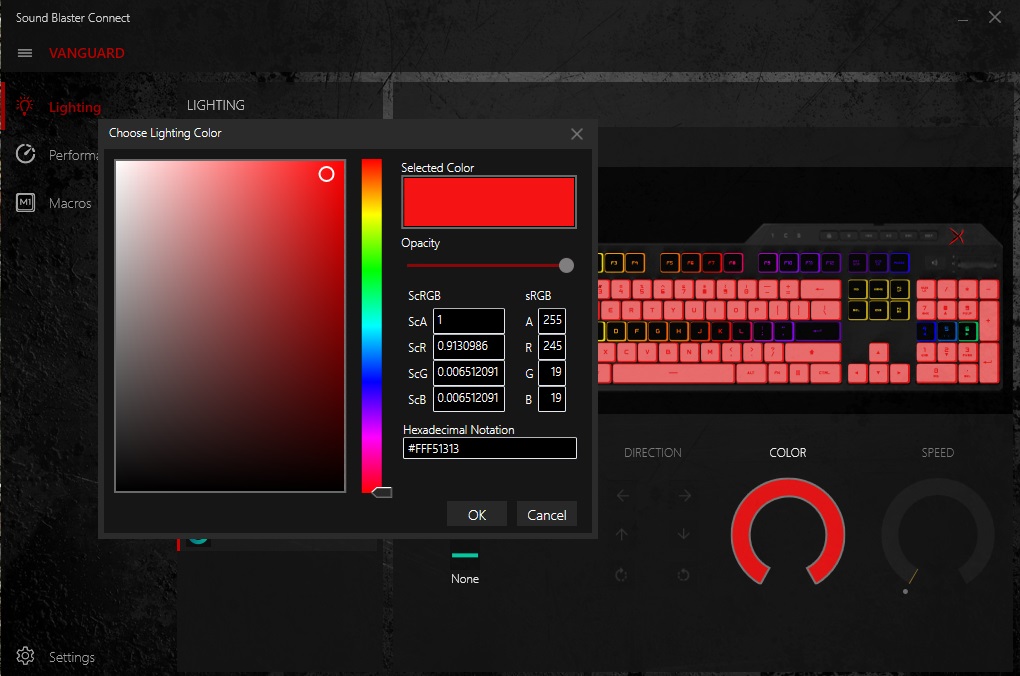This screenshot has height=676, width=1020.
Task: Click the sRGB R value field
Action: pyautogui.click(x=552, y=346)
